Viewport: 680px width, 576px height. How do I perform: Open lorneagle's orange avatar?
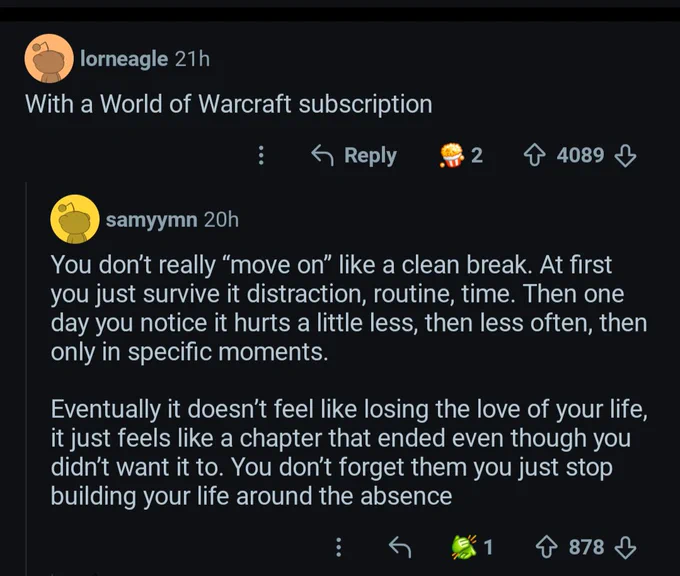[49, 59]
